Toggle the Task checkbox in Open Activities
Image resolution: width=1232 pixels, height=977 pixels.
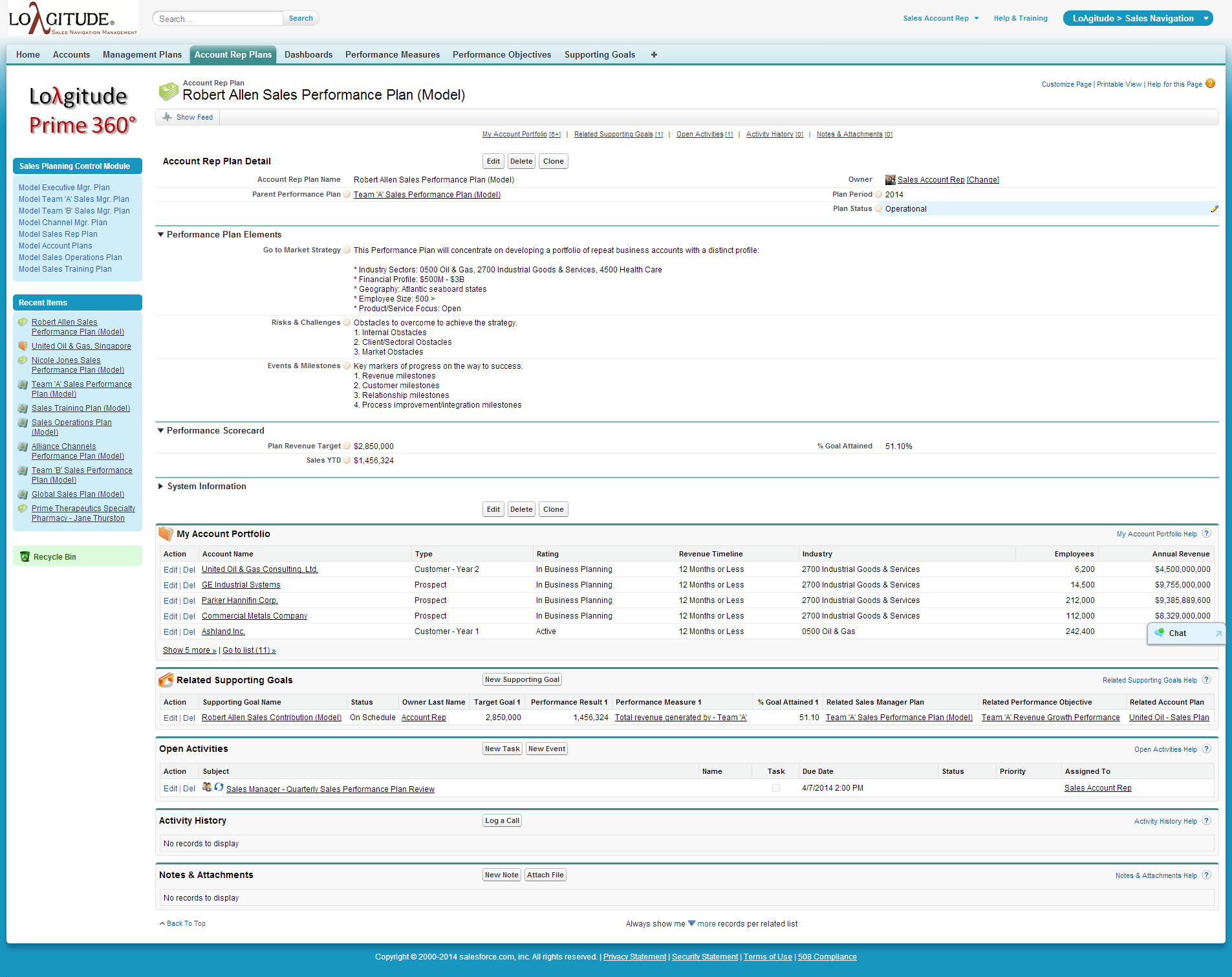[776, 788]
